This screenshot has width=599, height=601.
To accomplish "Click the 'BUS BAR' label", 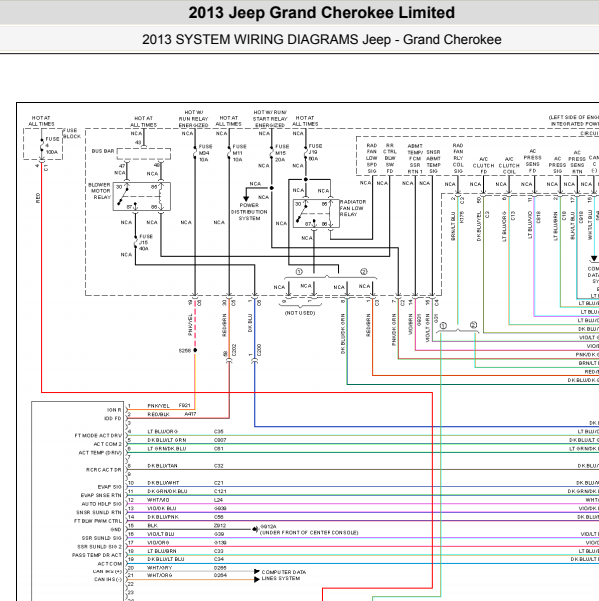I will point(103,151).
